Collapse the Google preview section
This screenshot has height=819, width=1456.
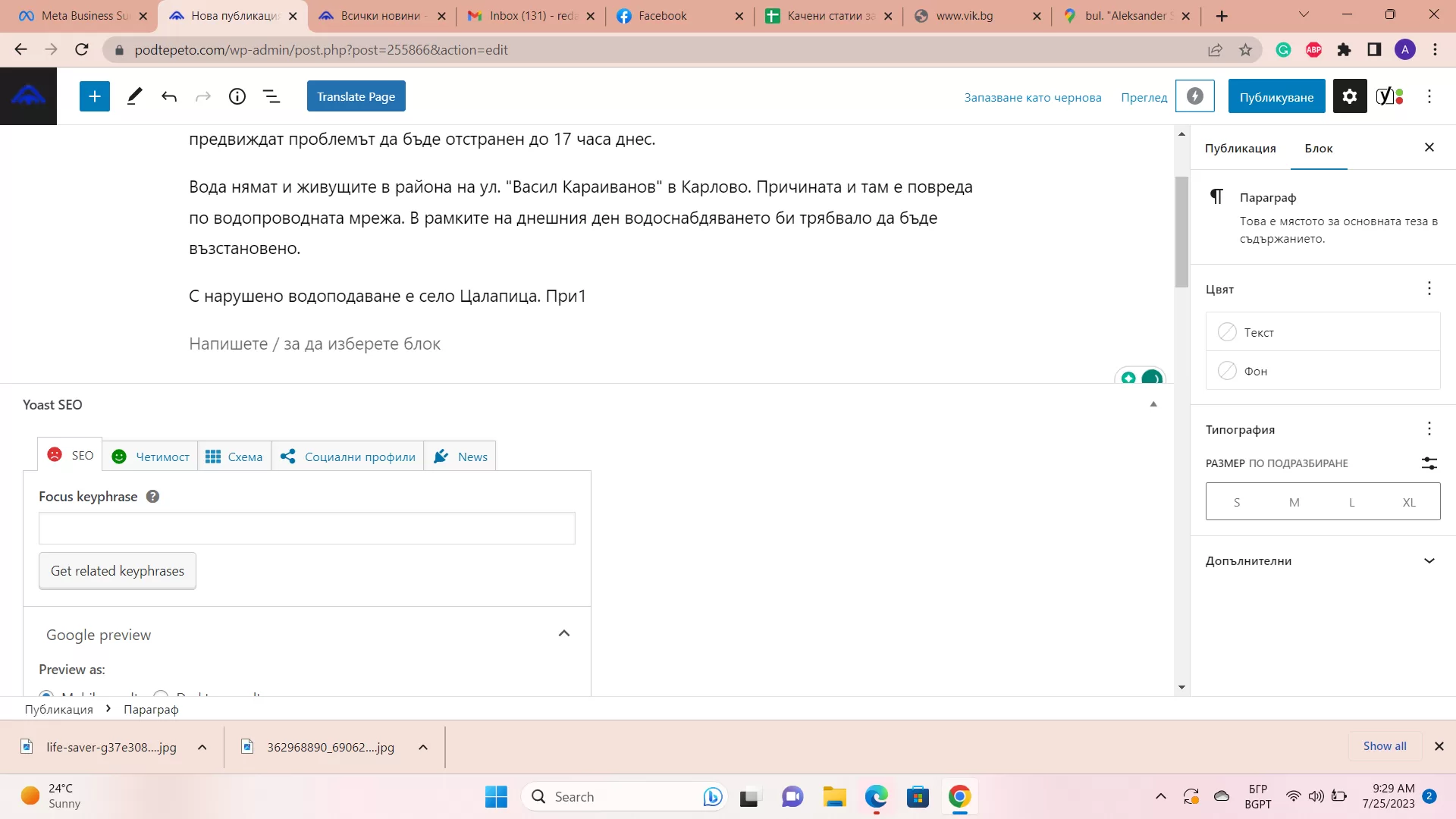click(564, 633)
